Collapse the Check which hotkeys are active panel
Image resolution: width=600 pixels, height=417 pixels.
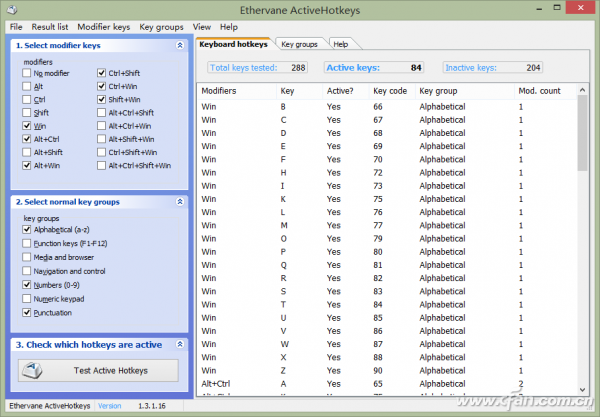pyautogui.click(x=179, y=345)
